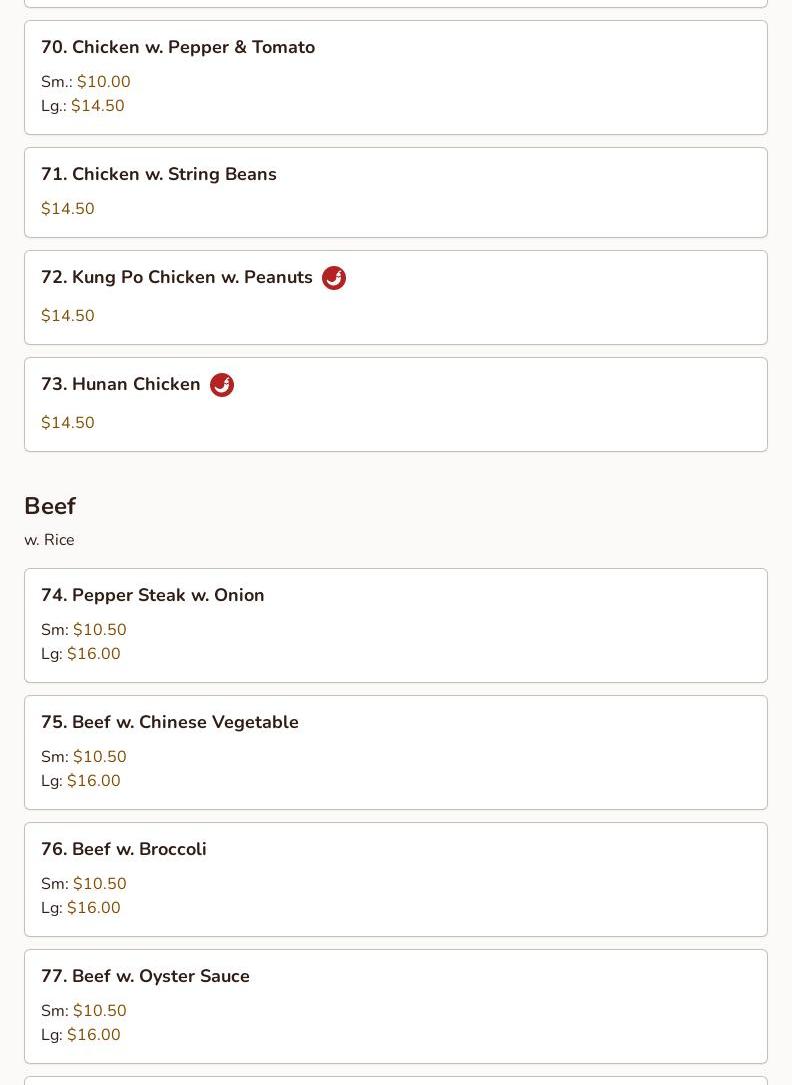The height and width of the screenshot is (1085, 792).
Task: Pick small $10.50 Pepper Steak price
Action: click(100, 630)
